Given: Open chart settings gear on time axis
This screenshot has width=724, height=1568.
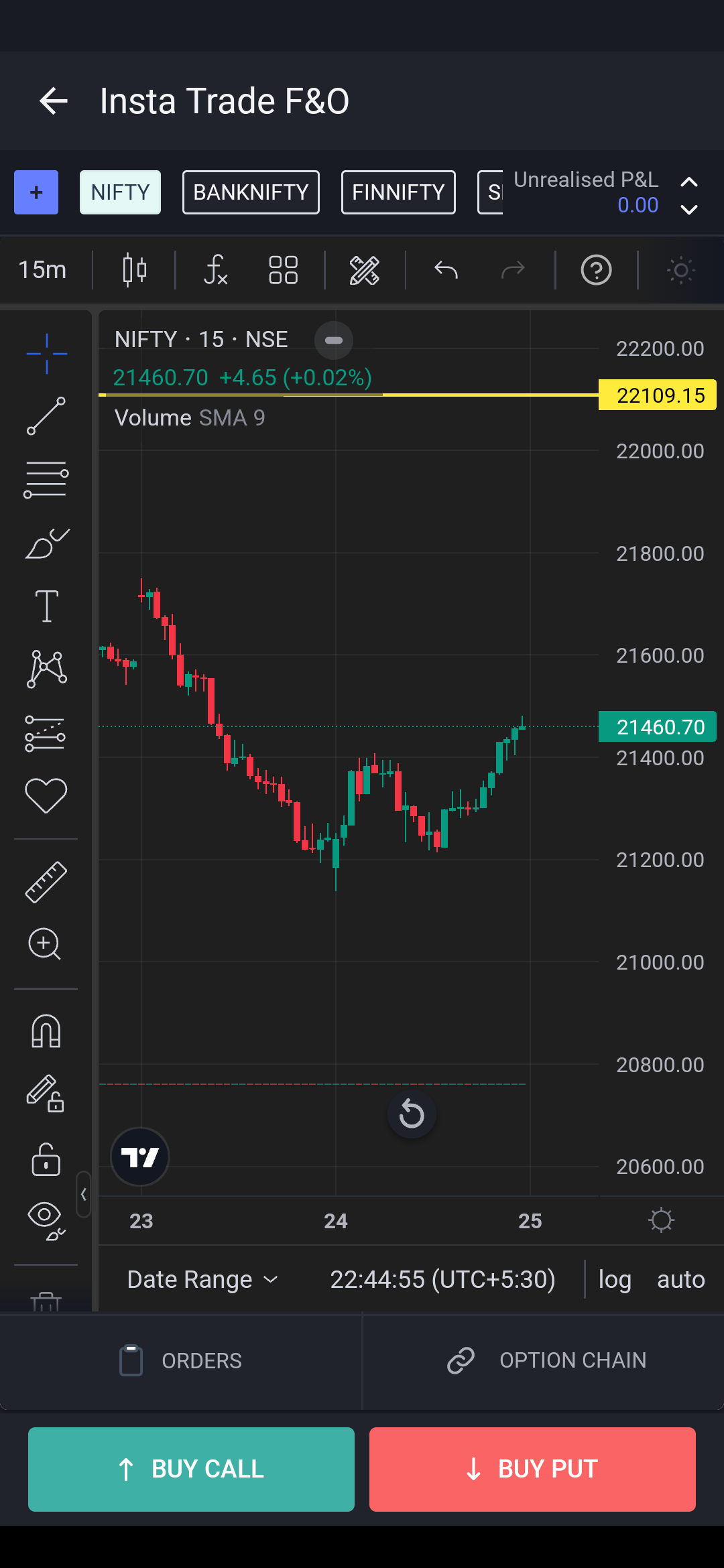Looking at the screenshot, I should click(661, 1220).
